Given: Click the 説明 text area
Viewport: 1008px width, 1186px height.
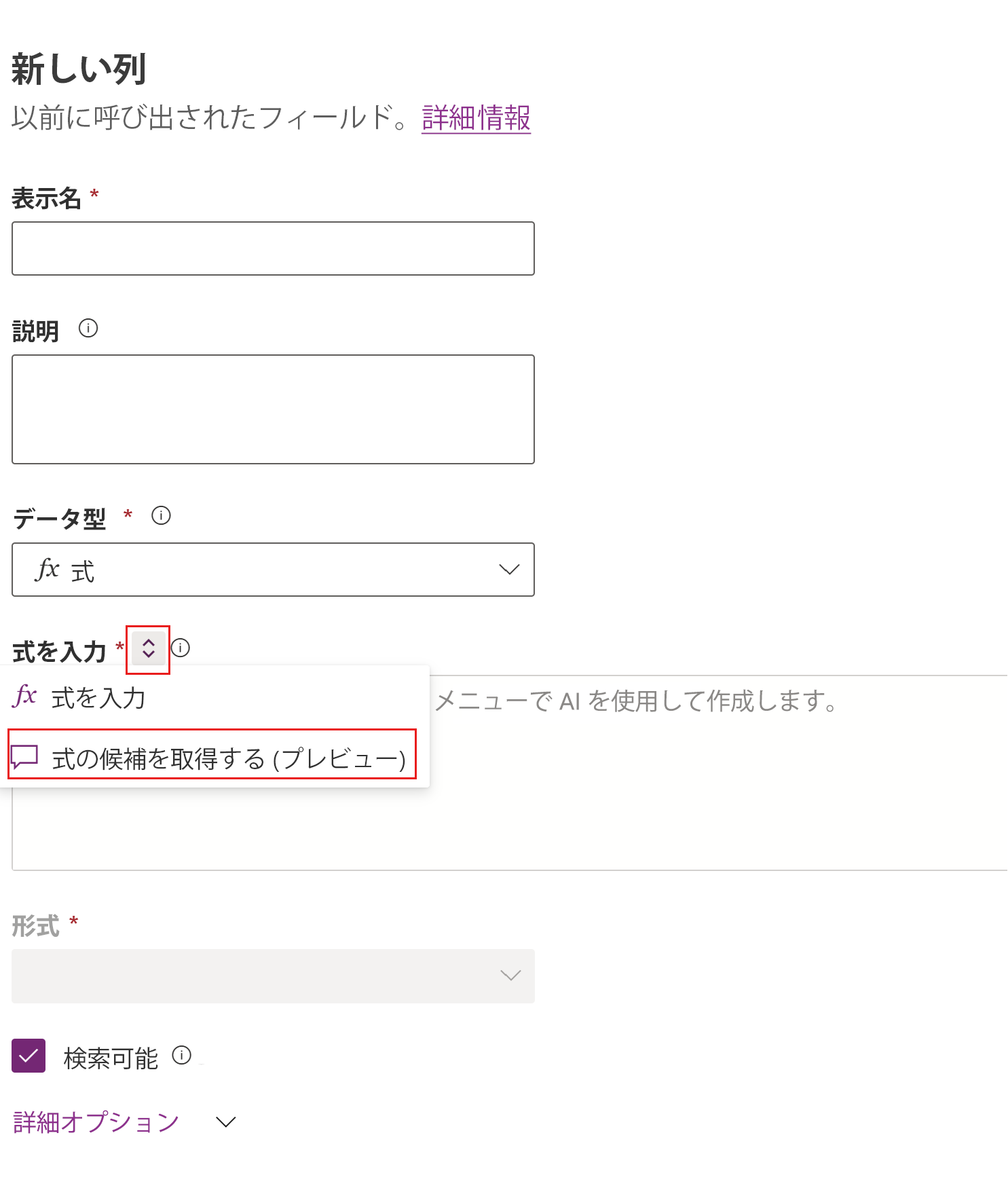Looking at the screenshot, I should click(273, 409).
